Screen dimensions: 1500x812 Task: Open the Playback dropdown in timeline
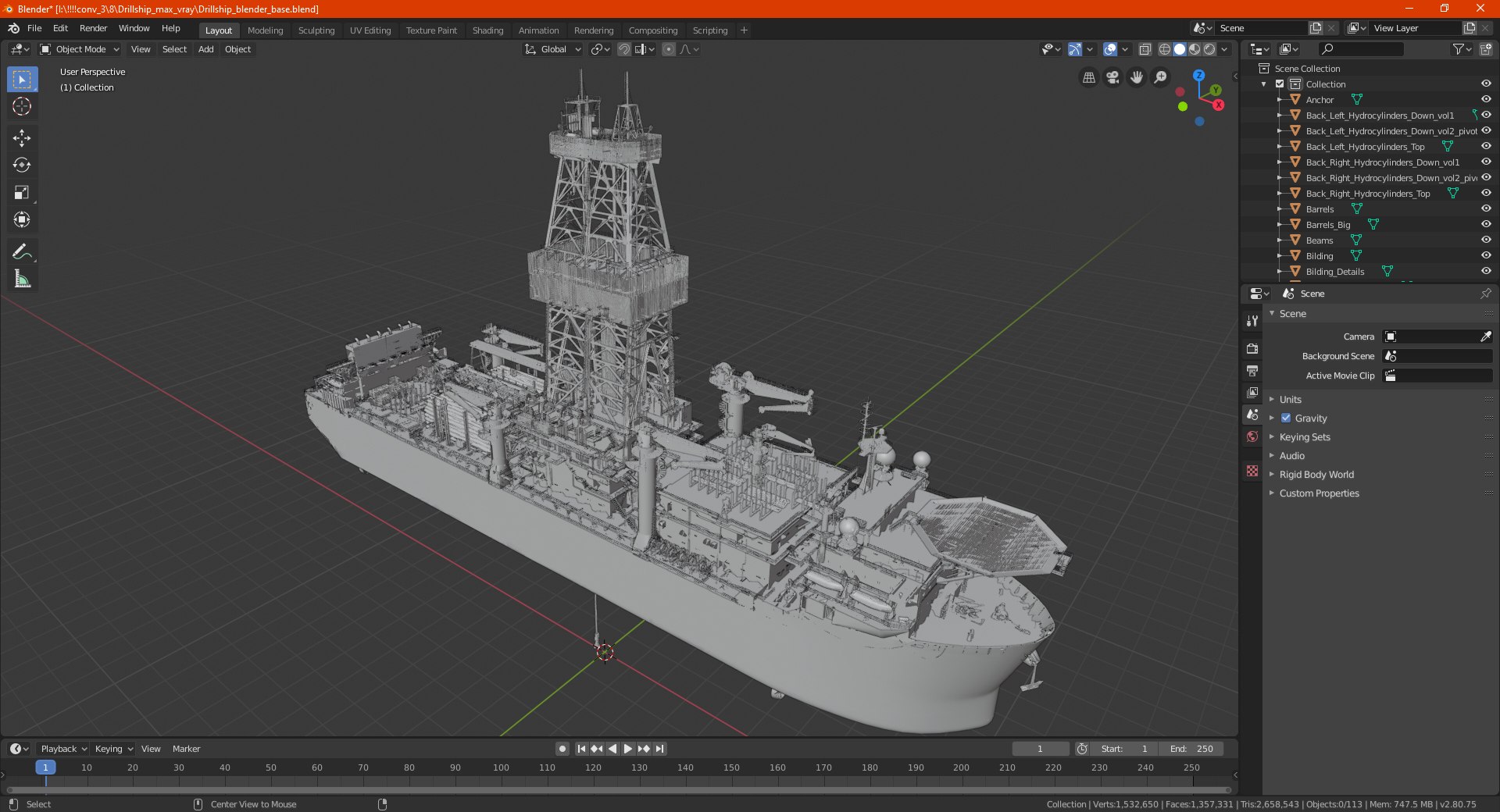63,749
